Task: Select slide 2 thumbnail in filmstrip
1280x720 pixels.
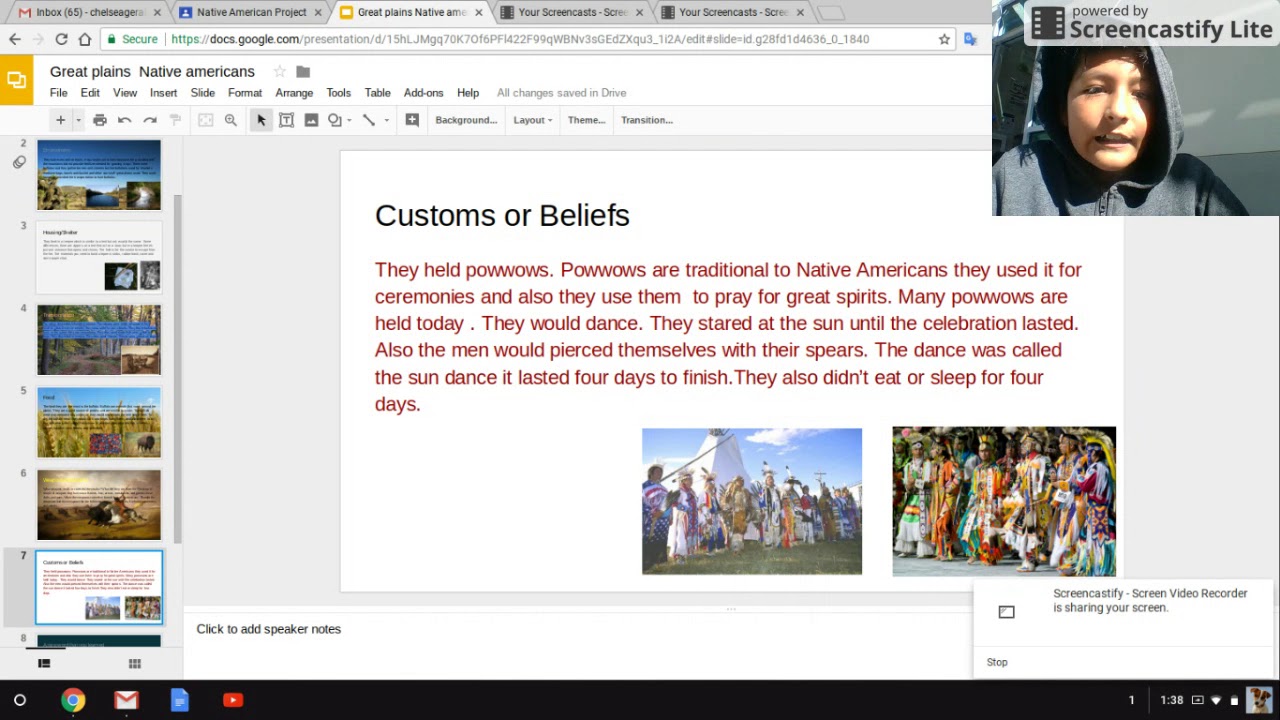Action: coord(99,175)
